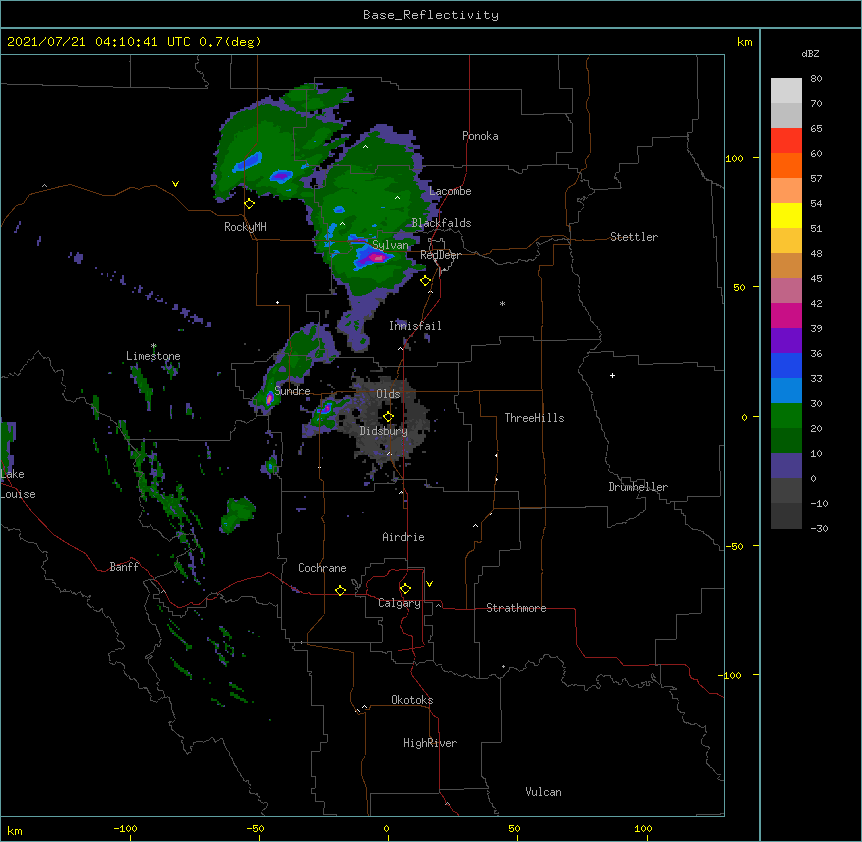Click the Lacombe city label
The width and height of the screenshot is (862, 842).
coord(450,191)
